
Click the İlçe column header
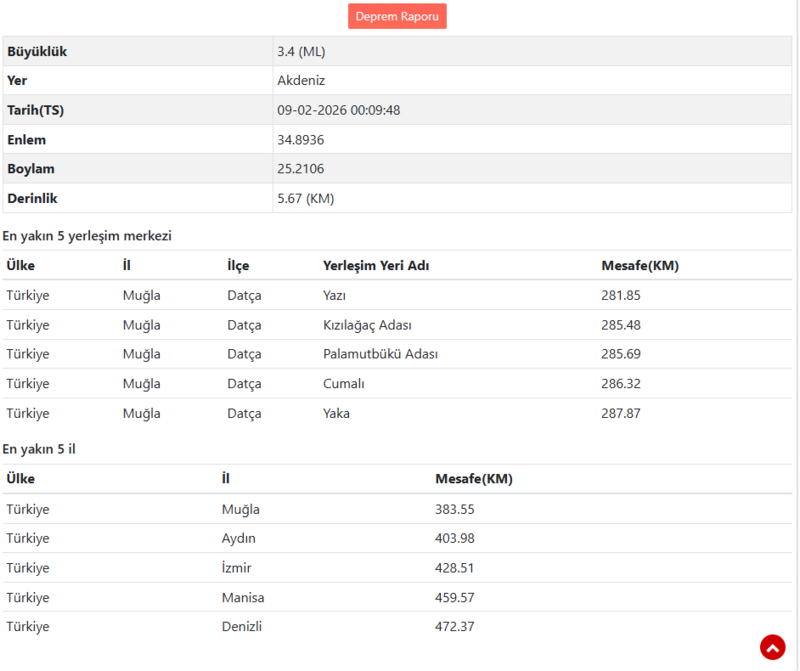(240, 265)
